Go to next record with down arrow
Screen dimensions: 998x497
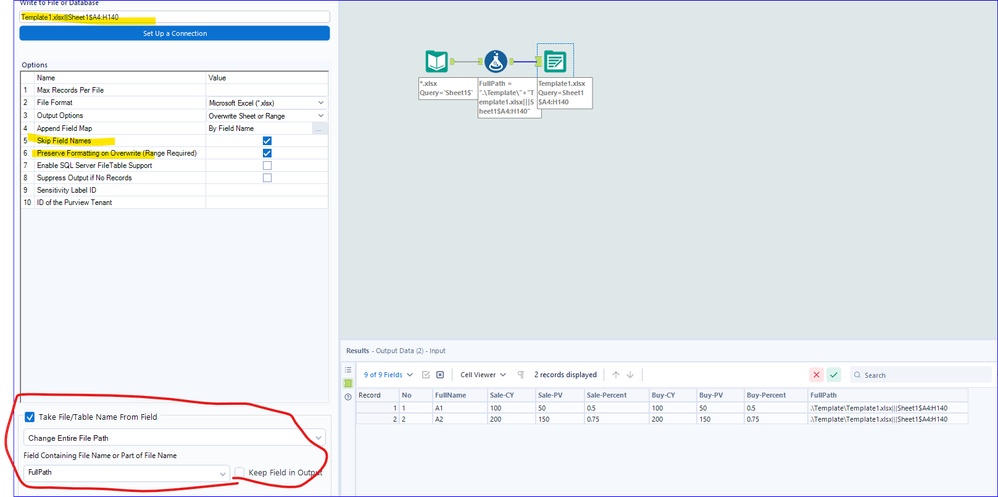[x=630, y=375]
